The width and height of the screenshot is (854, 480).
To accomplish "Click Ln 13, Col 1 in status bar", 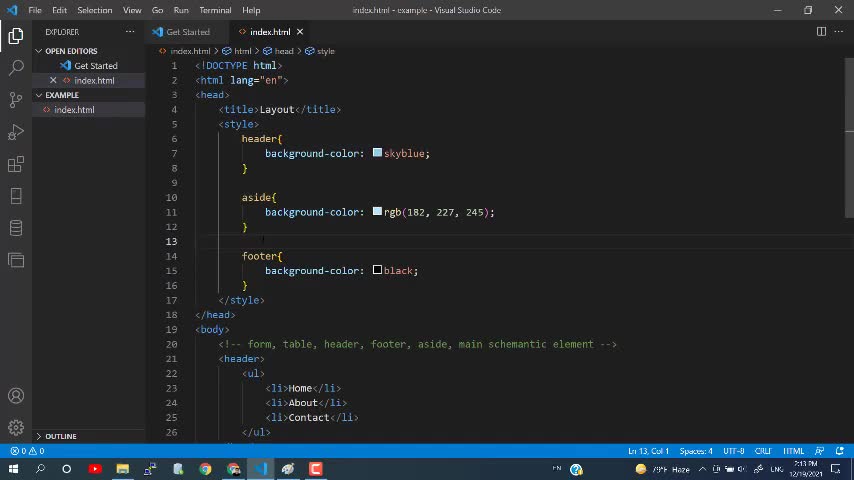I will (x=648, y=451).
